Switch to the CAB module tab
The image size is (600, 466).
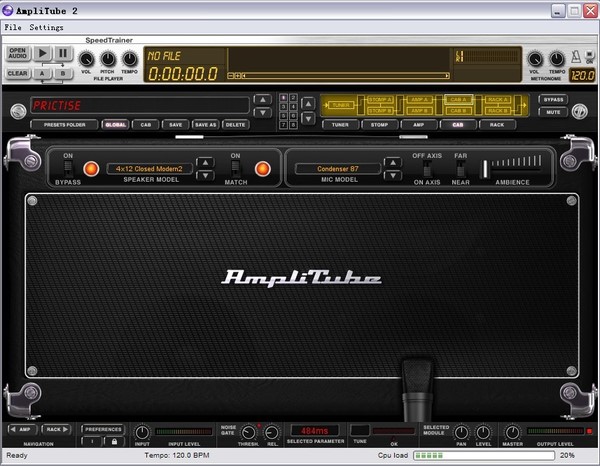pos(458,125)
